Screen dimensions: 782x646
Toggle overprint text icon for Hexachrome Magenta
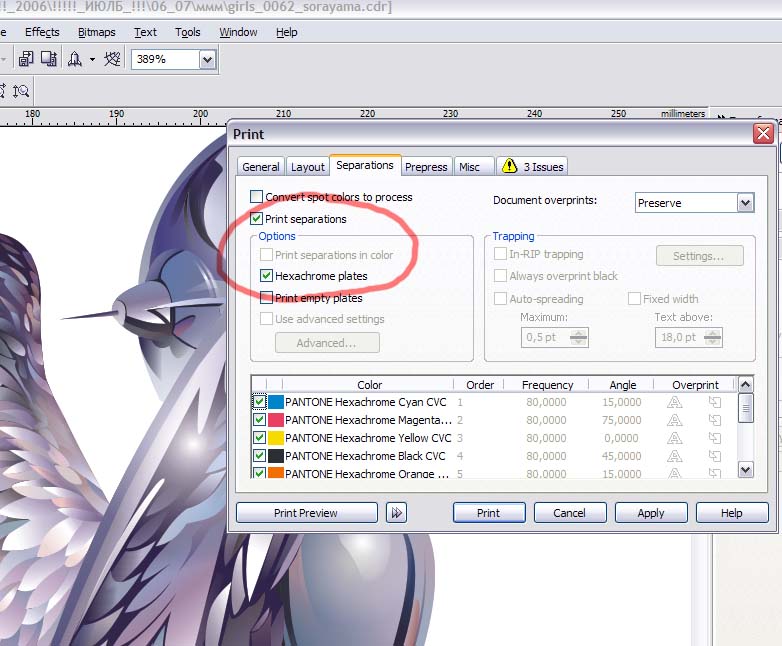(674, 420)
